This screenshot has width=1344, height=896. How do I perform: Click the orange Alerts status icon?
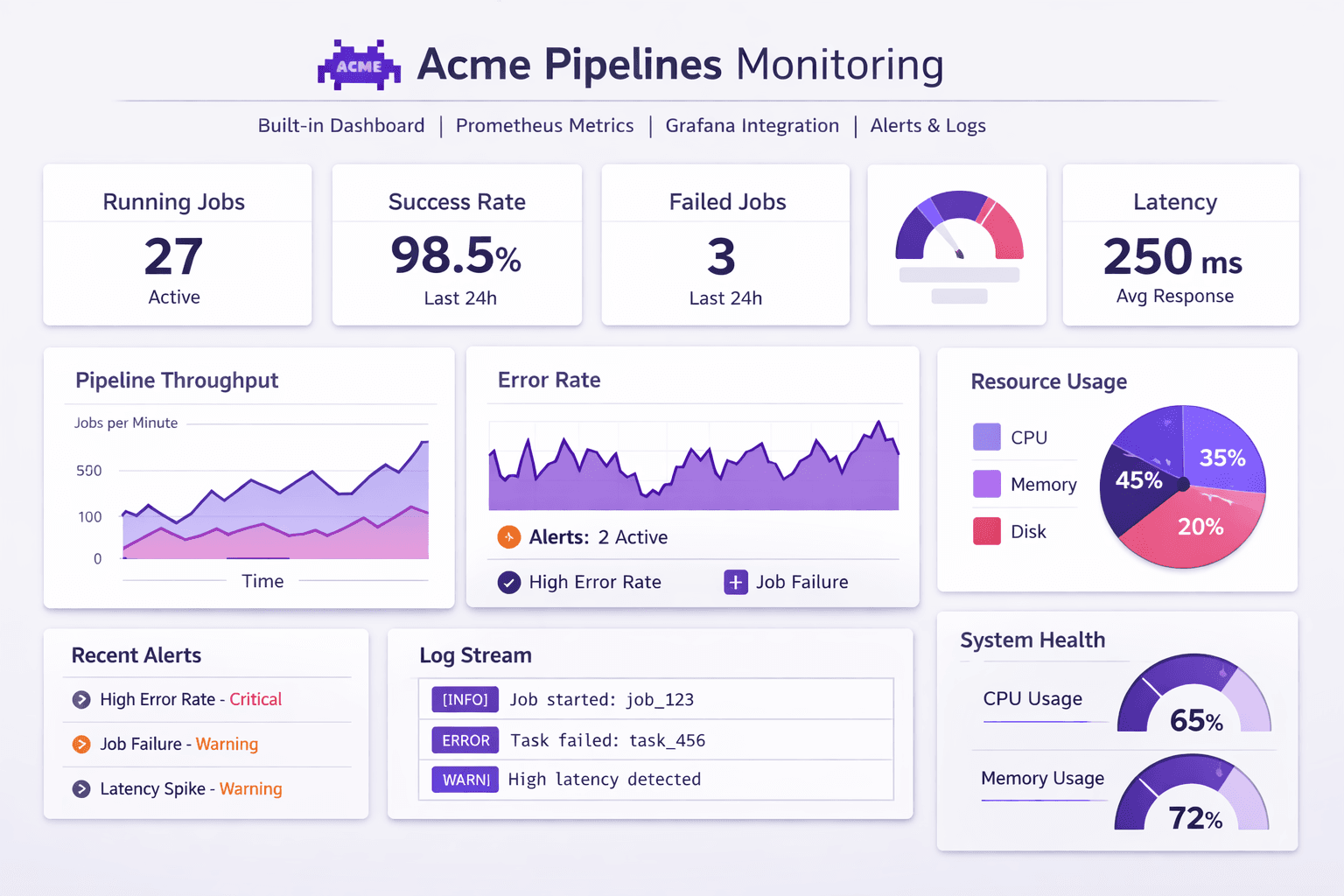point(508,537)
